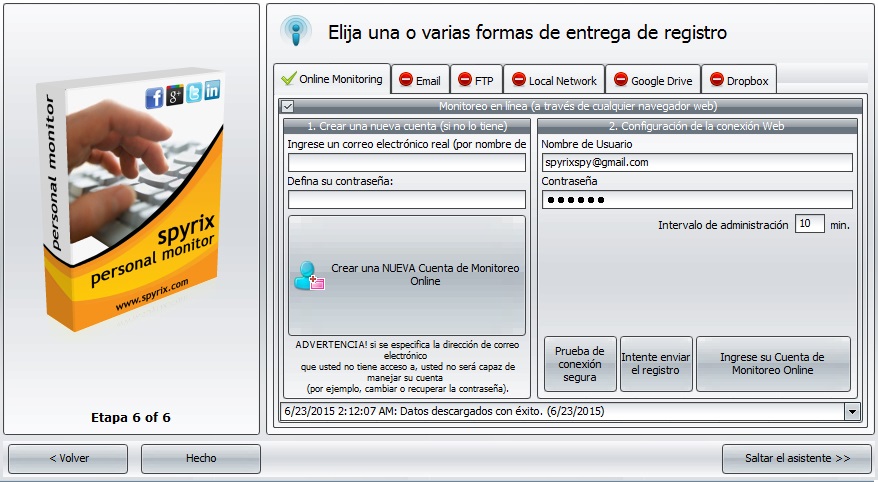
Task: Click Ingrese su Cuenta de Monitoreo Online
Action: [x=773, y=364]
